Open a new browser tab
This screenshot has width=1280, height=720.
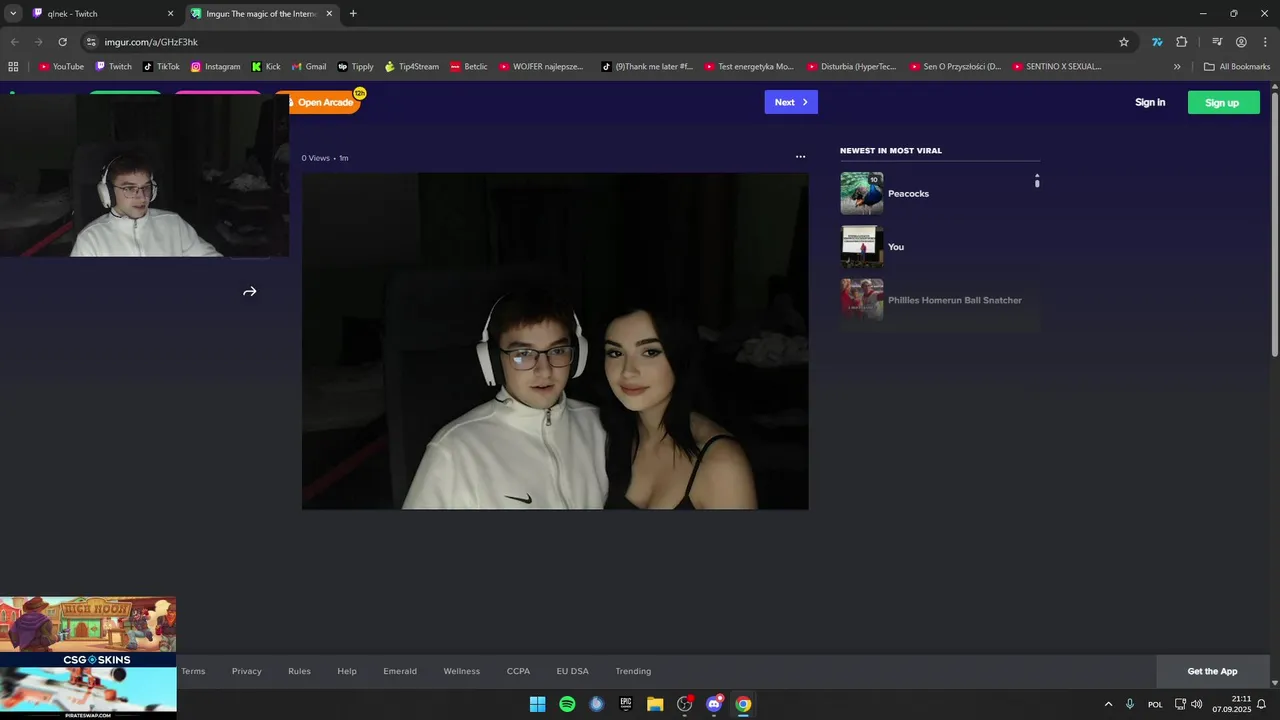pyautogui.click(x=353, y=14)
